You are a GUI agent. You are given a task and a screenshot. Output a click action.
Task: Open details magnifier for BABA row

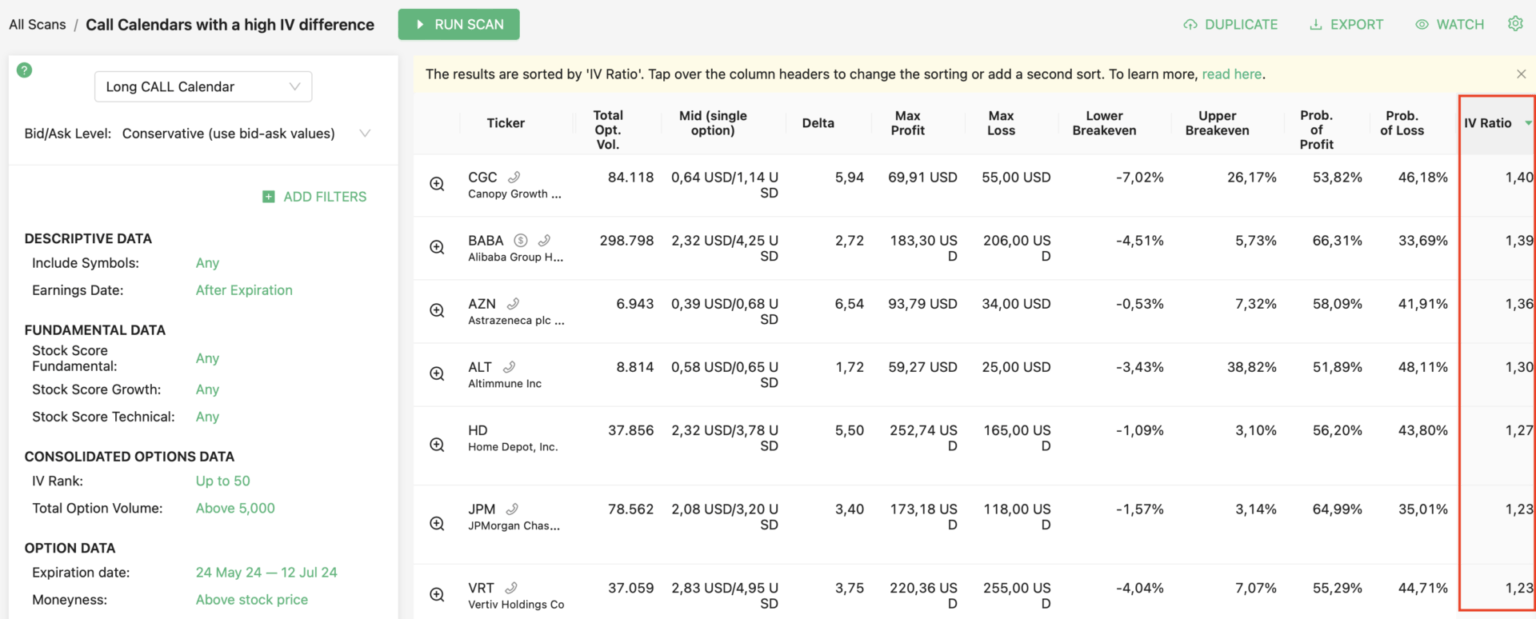[x=437, y=247]
